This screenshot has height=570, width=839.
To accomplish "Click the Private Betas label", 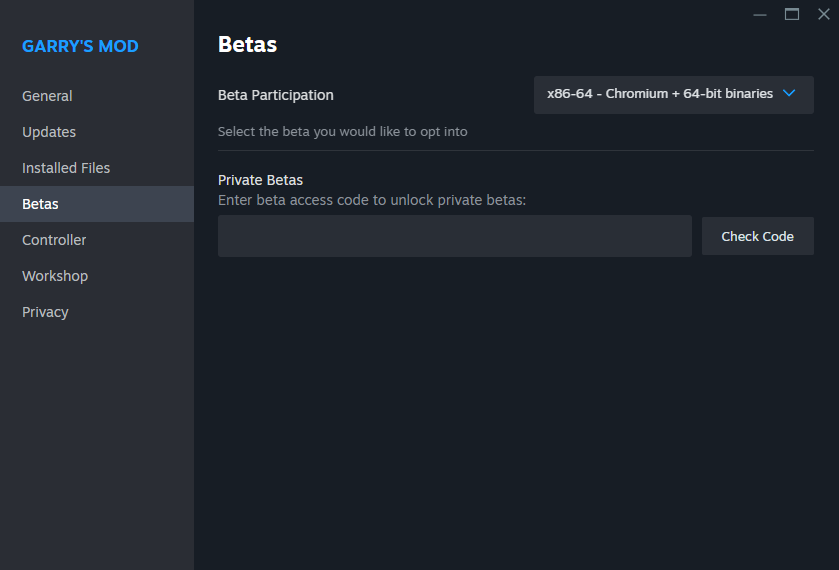I will point(260,180).
